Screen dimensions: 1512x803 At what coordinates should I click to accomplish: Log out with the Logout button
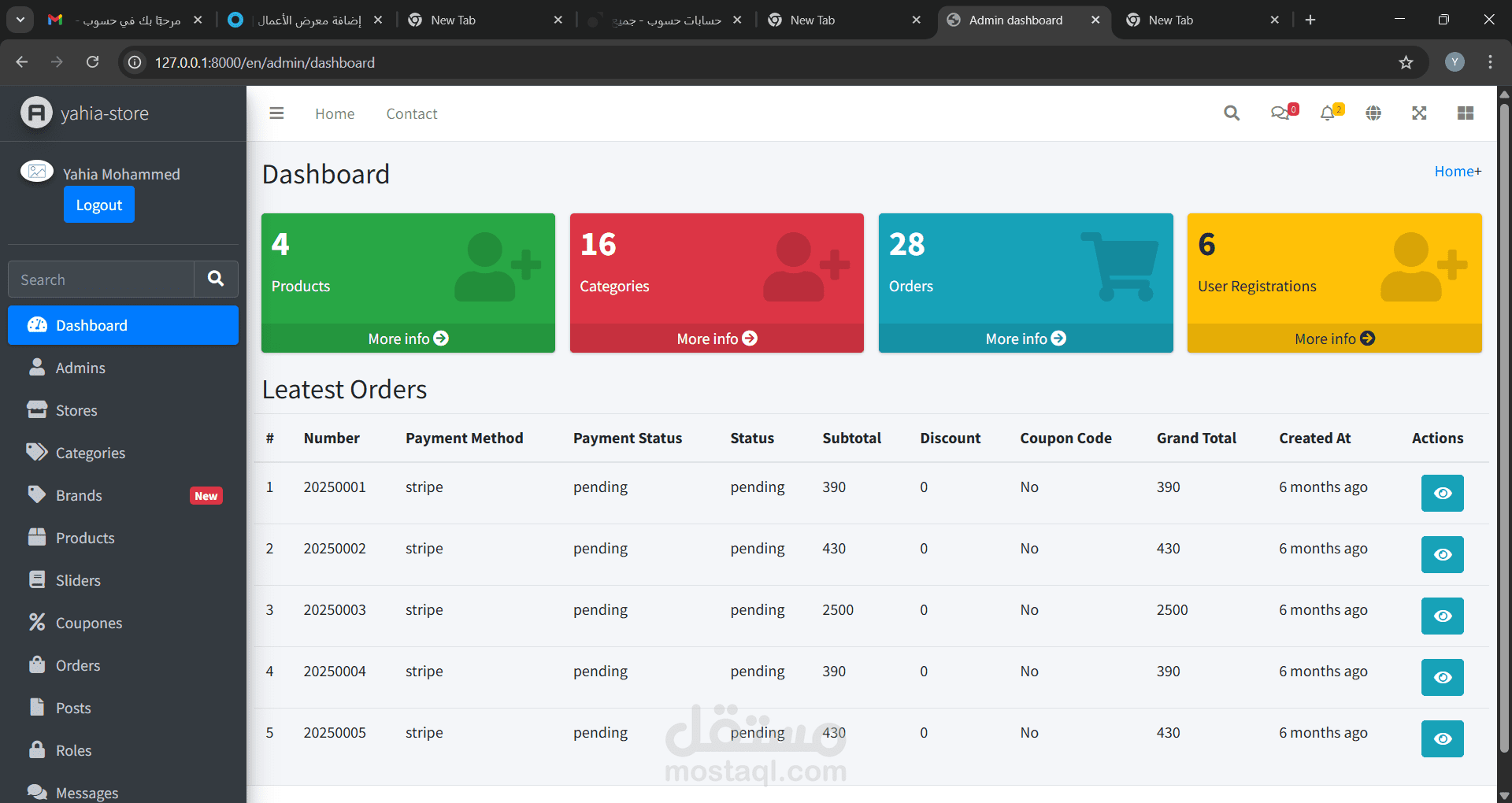[x=99, y=205]
